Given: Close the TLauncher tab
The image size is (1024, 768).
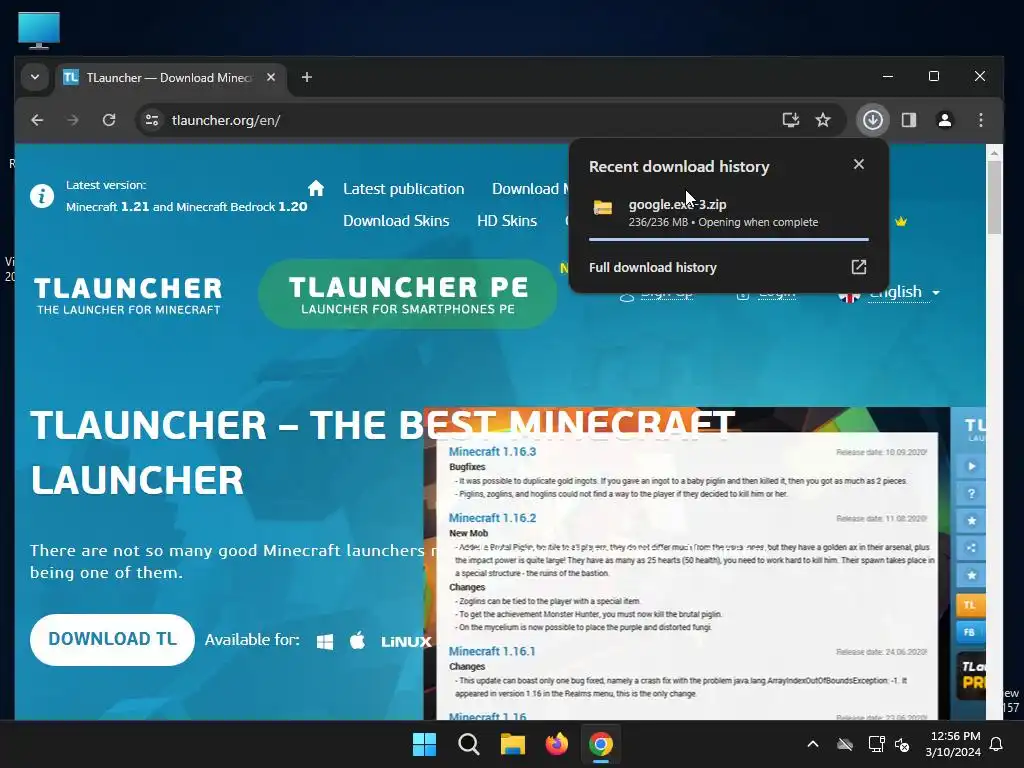Looking at the screenshot, I should tap(271, 77).
